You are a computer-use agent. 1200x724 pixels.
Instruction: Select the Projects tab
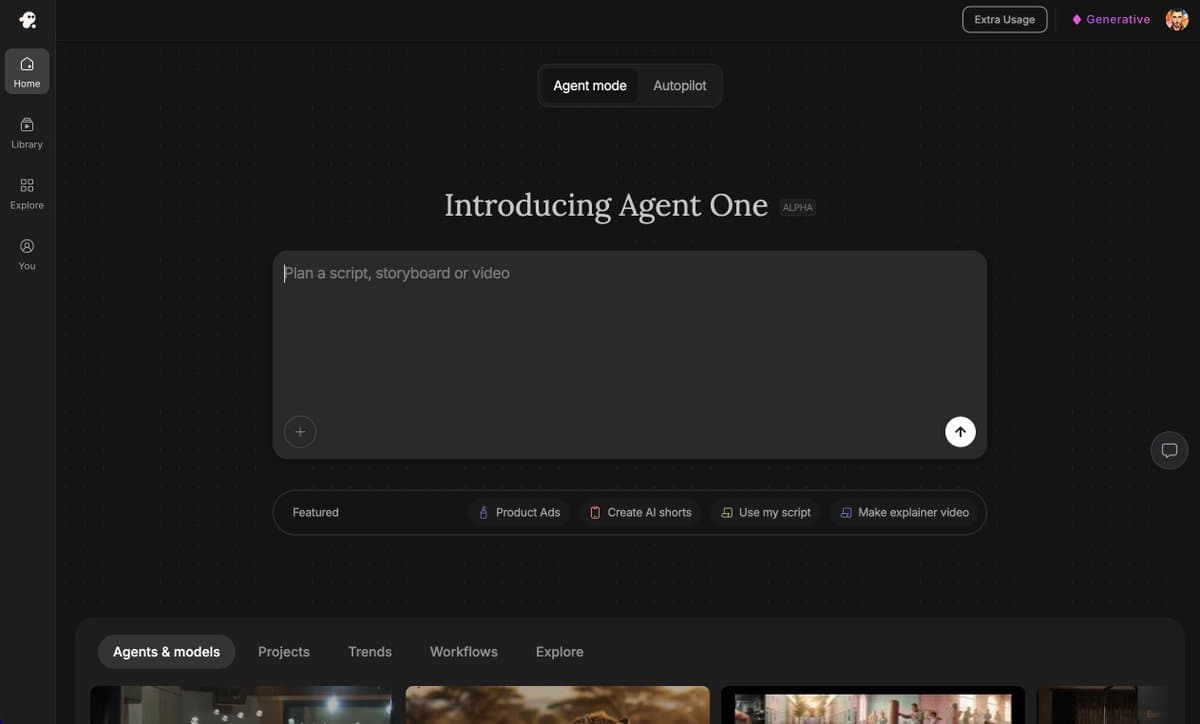coord(284,652)
